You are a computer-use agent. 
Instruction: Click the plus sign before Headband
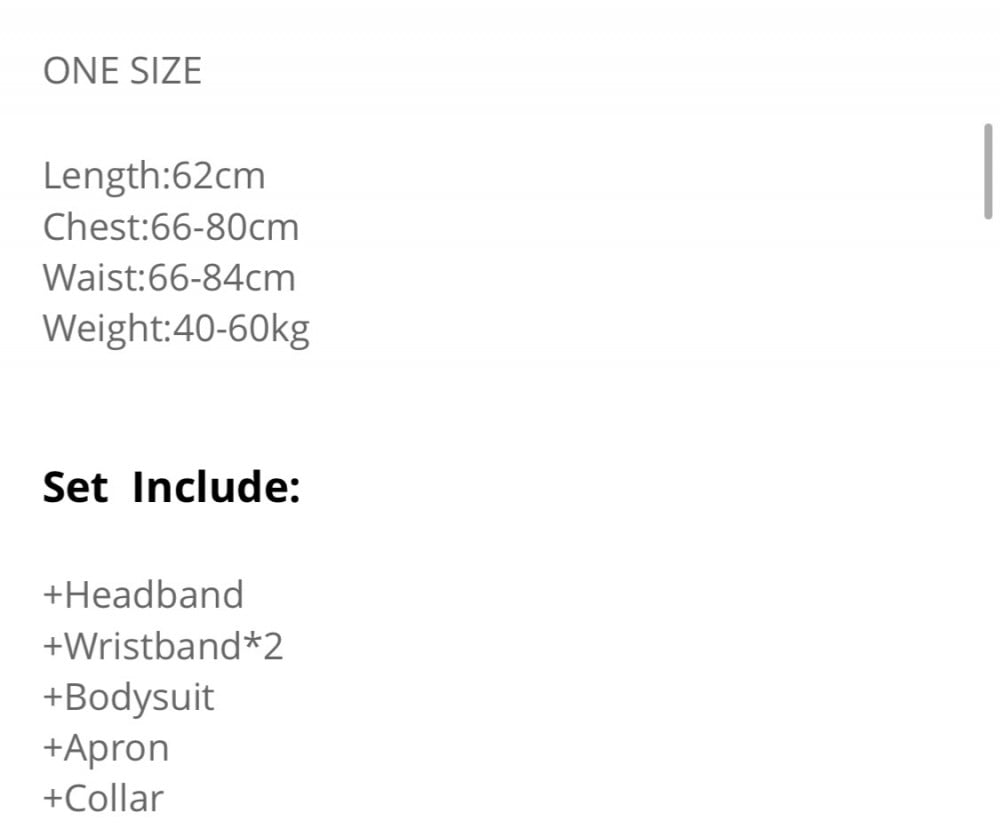point(52,596)
